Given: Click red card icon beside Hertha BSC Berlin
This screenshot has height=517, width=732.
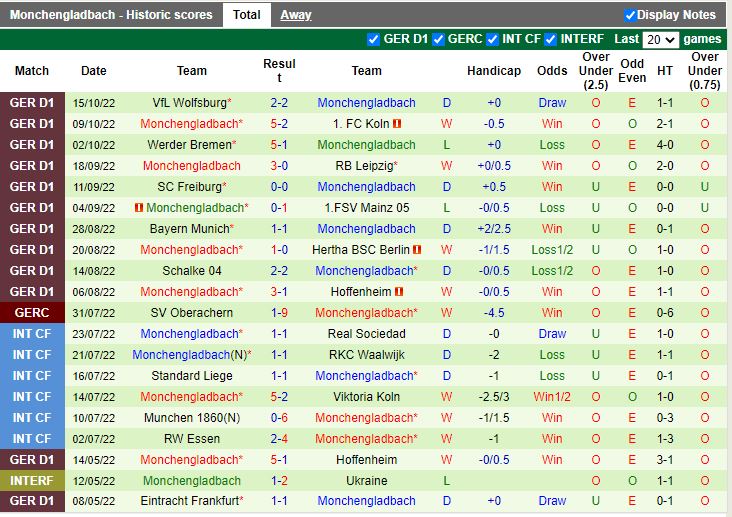Looking at the screenshot, I should point(417,250).
